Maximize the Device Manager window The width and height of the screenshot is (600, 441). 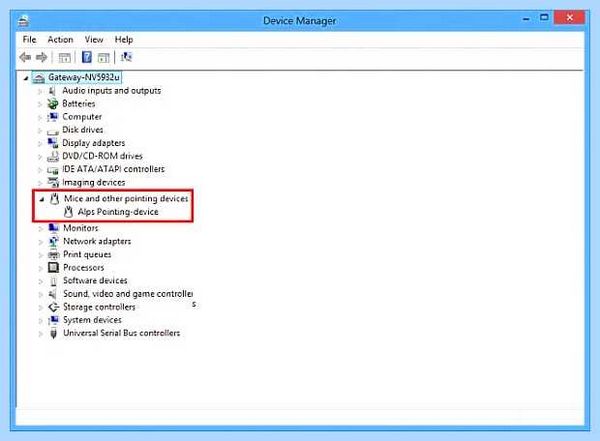[544, 18]
